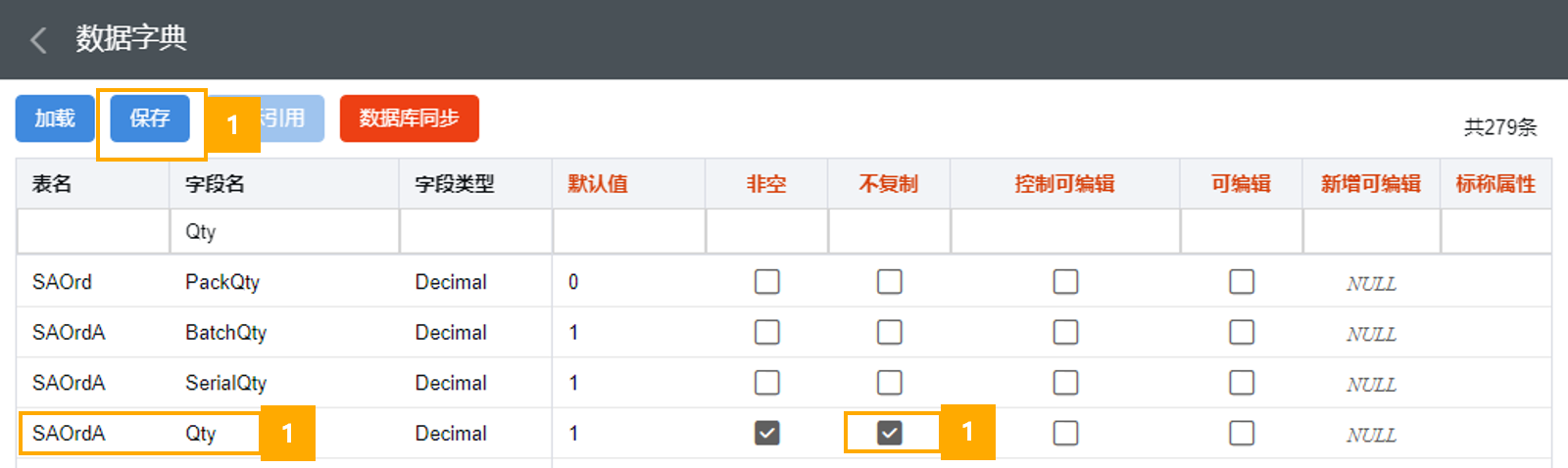The height and width of the screenshot is (468, 1568).
Task: Select the SAOrdA Qty row table name cell
Action: 69,433
